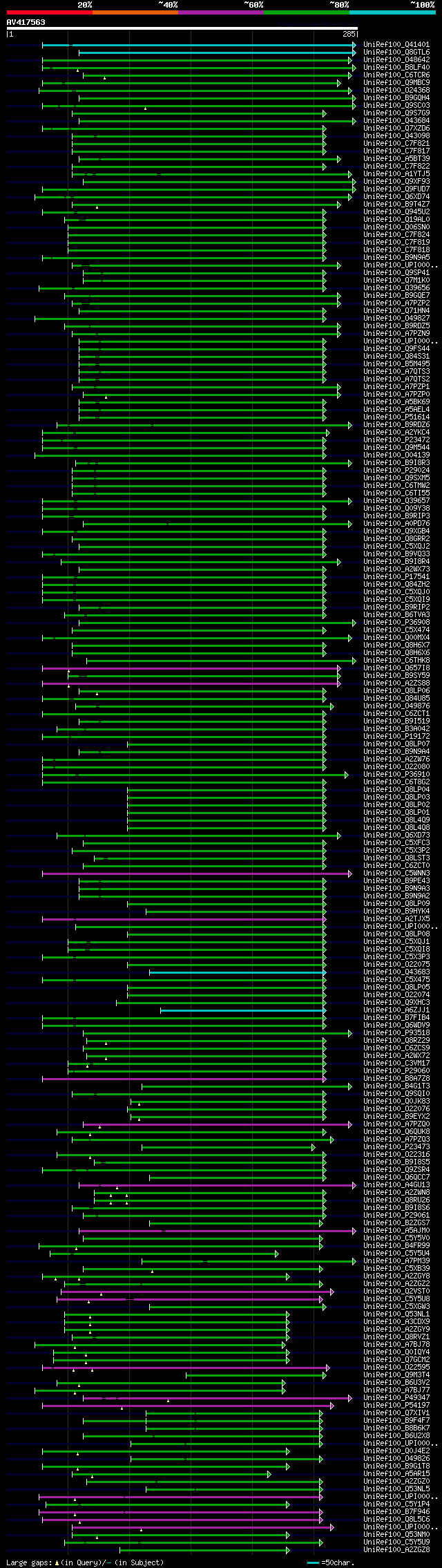Open hit UniRef100_O49876
Viewport: 442px width, 1568px height.
396,706
